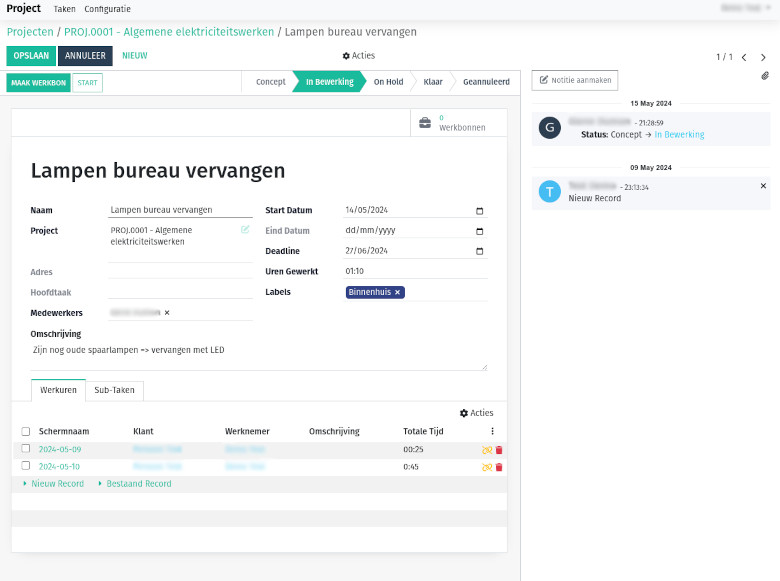780x581 pixels.
Task: Unlink the 2024-05-09 werkuren row
Action: click(487, 450)
